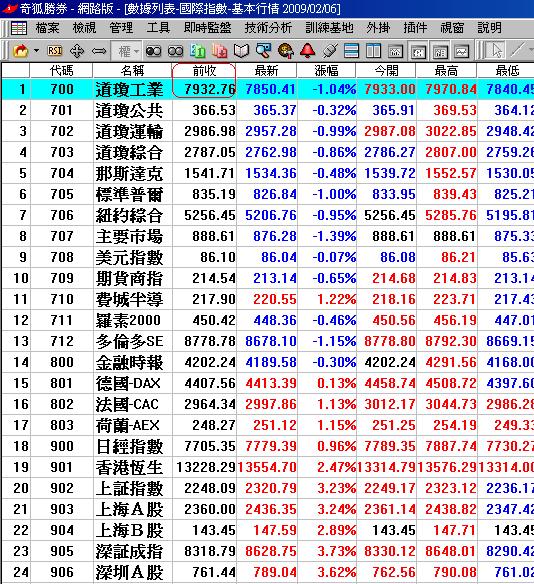The height and width of the screenshot is (584, 534).
Task: Click the red alarm bell icon
Action: (308, 51)
